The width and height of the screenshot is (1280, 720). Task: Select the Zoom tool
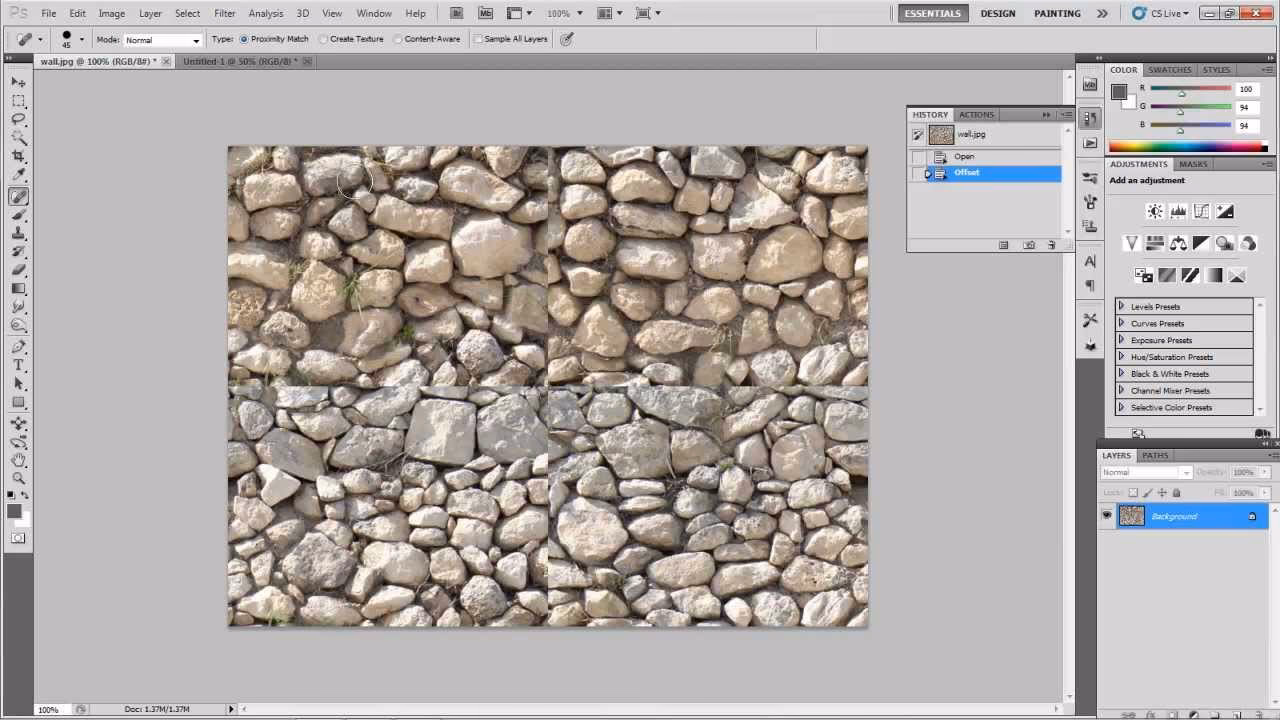[x=19, y=479]
